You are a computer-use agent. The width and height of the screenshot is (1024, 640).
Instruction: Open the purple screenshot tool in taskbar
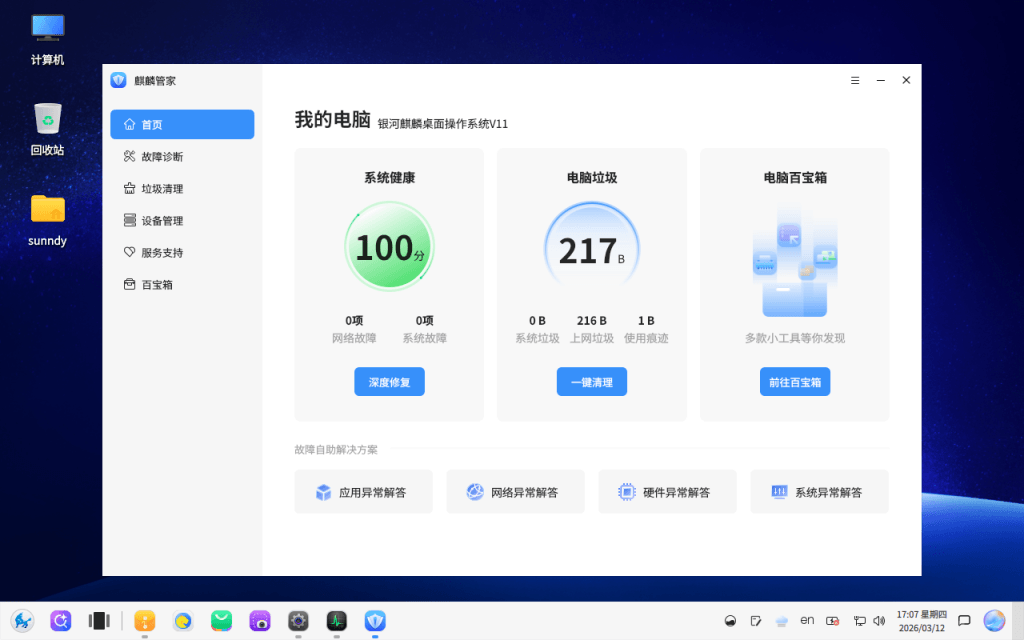pyautogui.click(x=260, y=620)
